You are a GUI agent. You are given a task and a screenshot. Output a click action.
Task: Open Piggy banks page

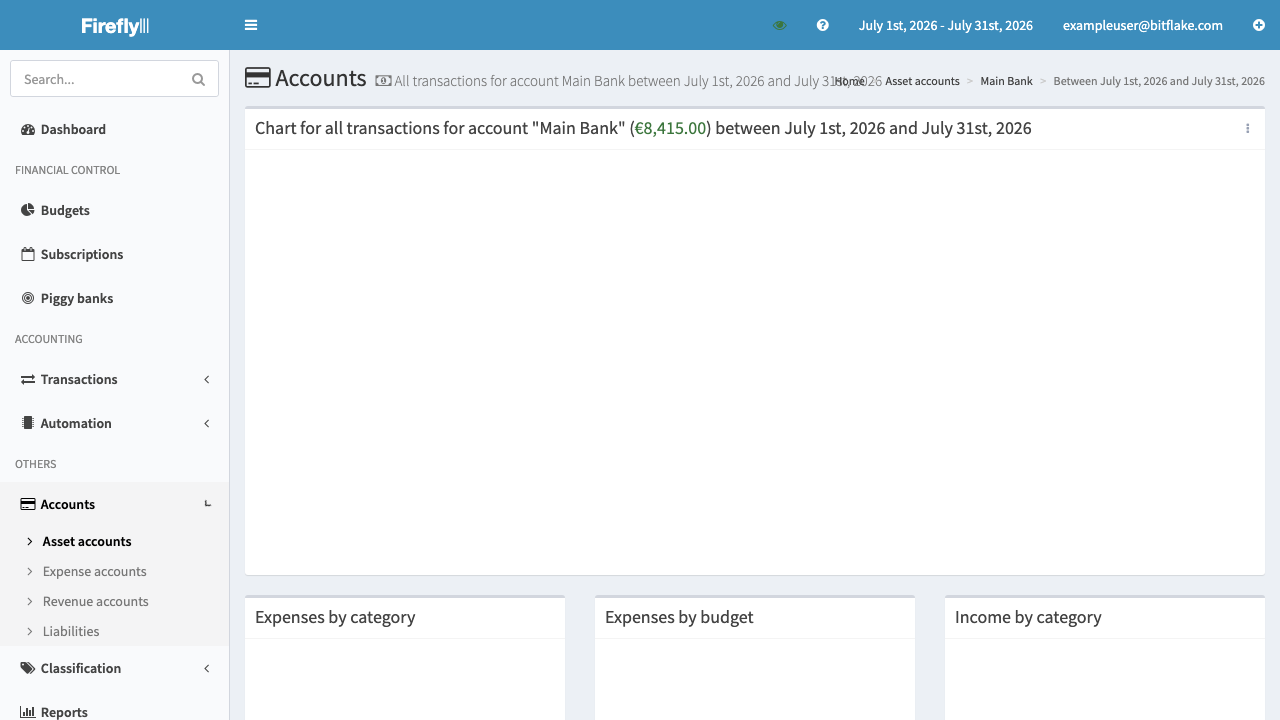pyautogui.click(x=77, y=298)
